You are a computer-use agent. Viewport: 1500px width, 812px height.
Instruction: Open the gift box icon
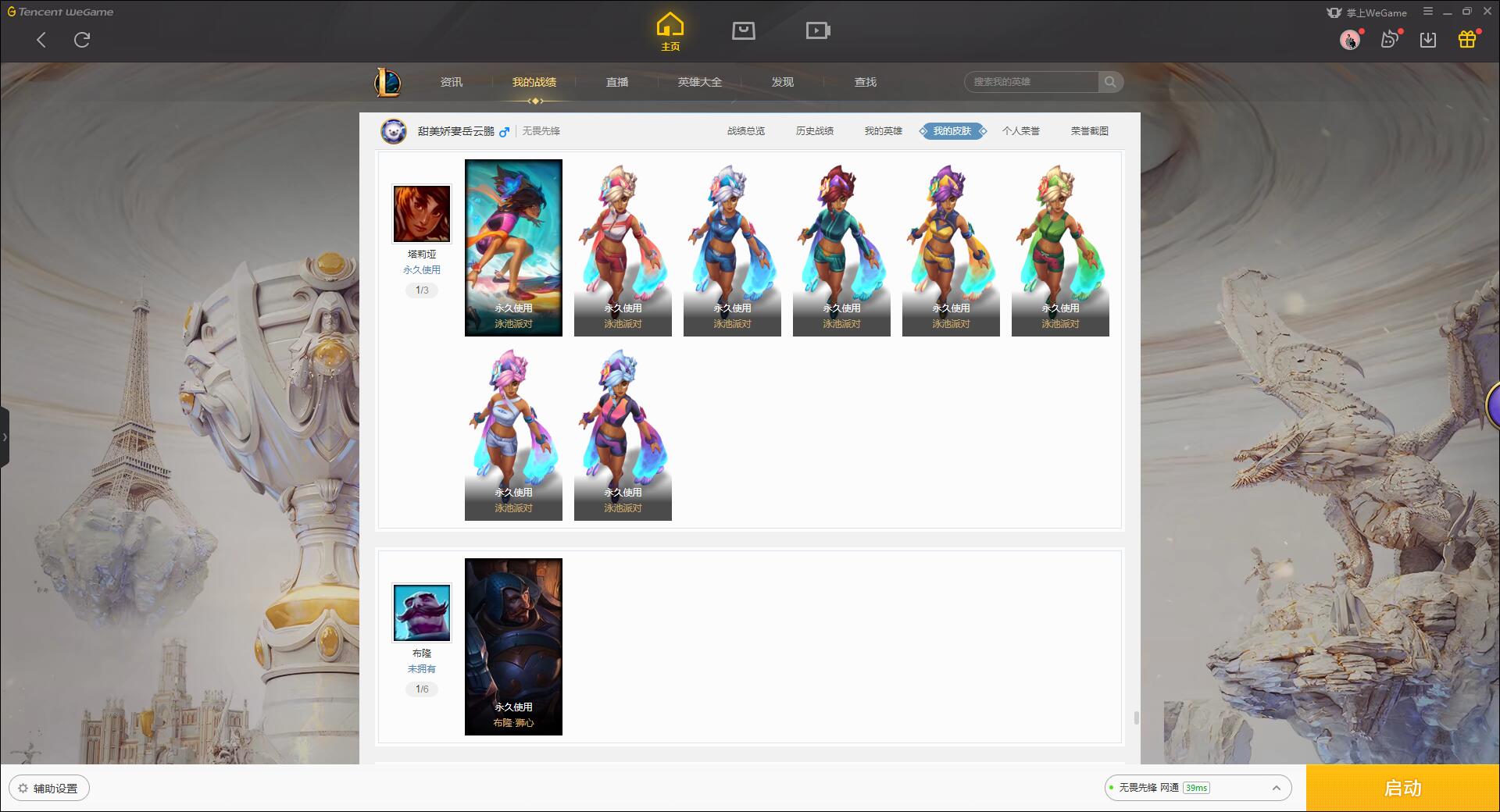1467,39
